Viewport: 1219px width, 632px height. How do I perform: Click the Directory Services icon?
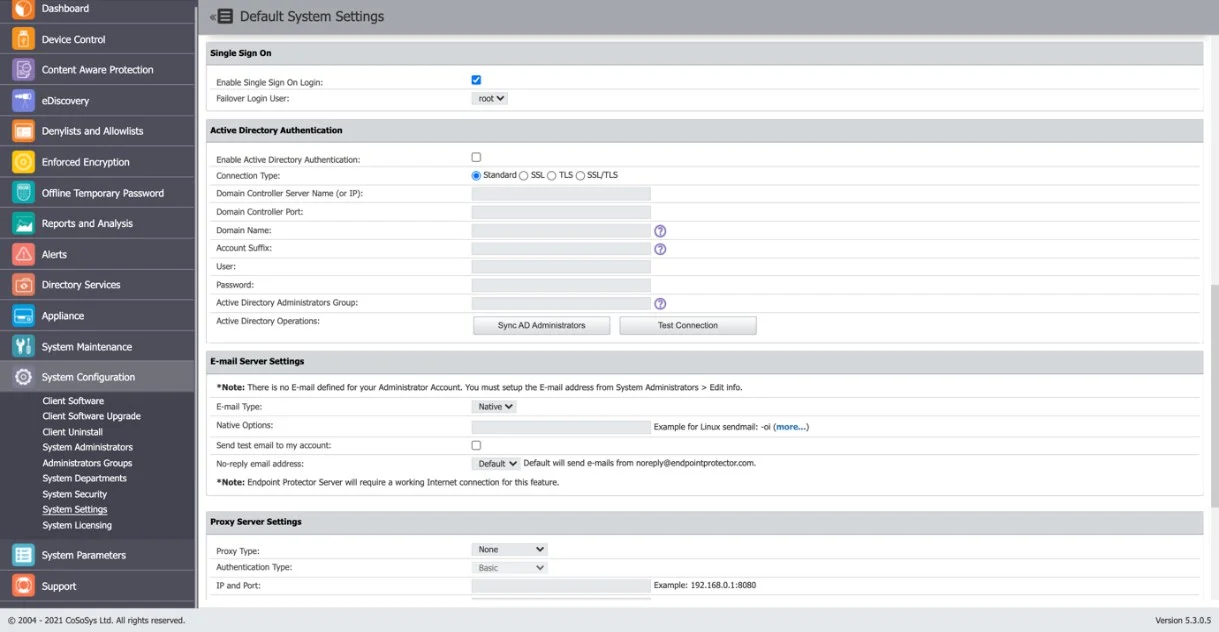pos(23,285)
